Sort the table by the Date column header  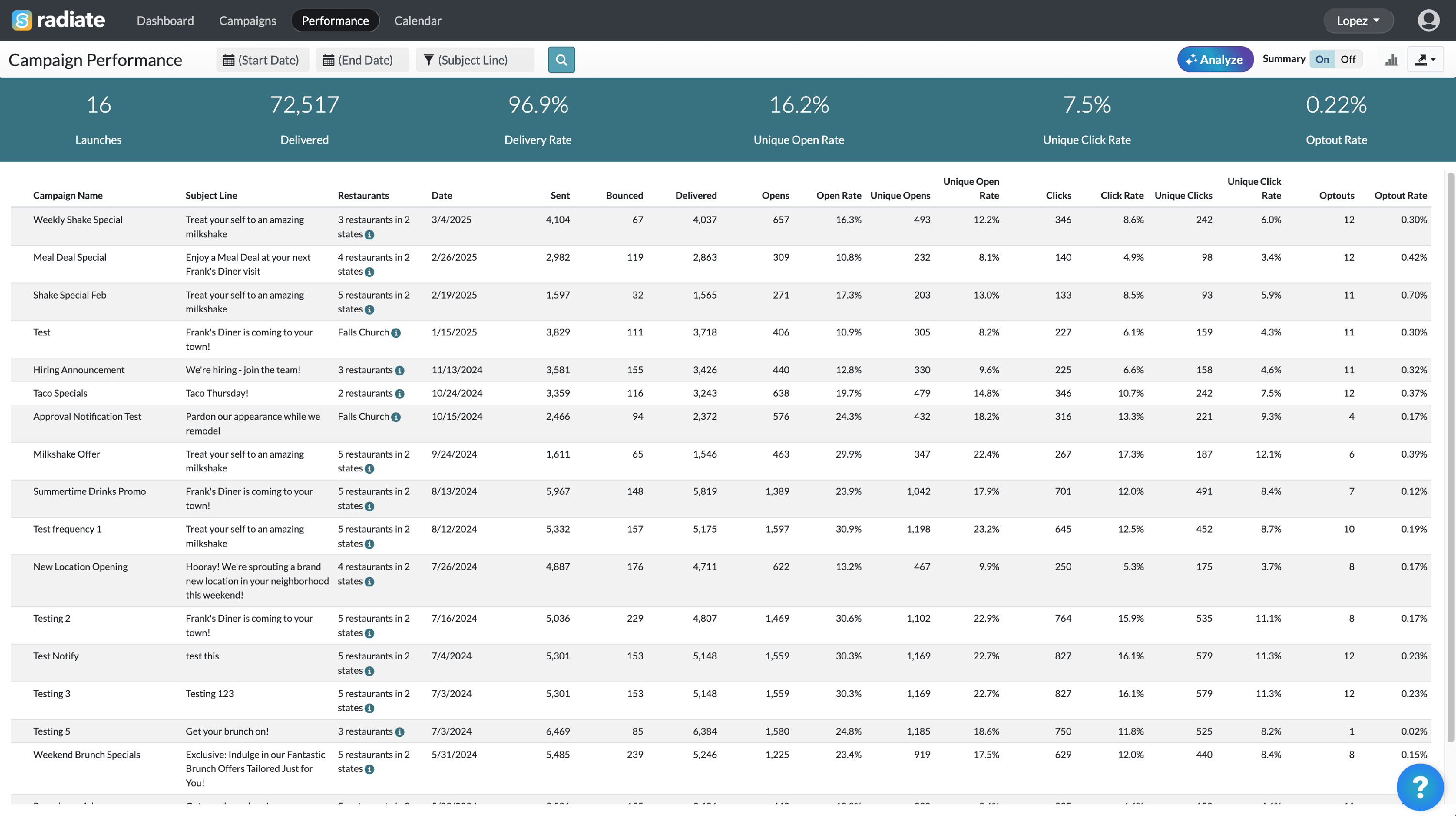tap(442, 195)
